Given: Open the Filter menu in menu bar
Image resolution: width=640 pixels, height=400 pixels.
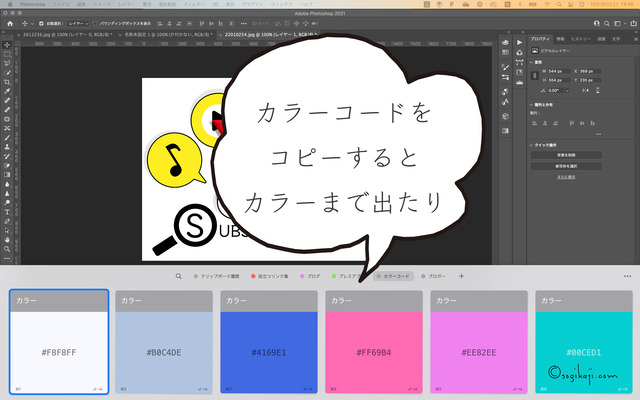Looking at the screenshot, I should point(193,4).
